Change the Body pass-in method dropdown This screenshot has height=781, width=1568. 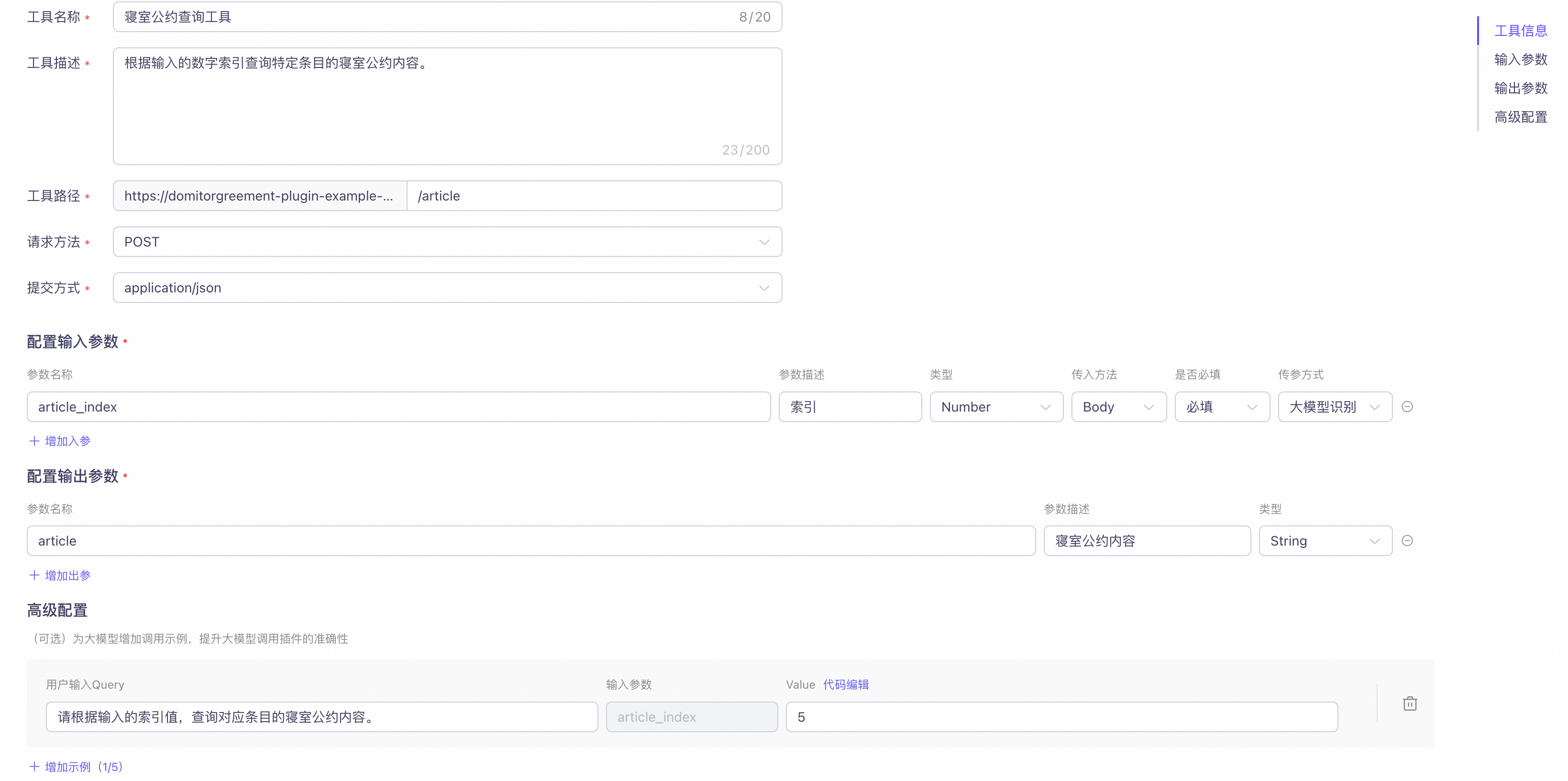pyautogui.click(x=1118, y=406)
